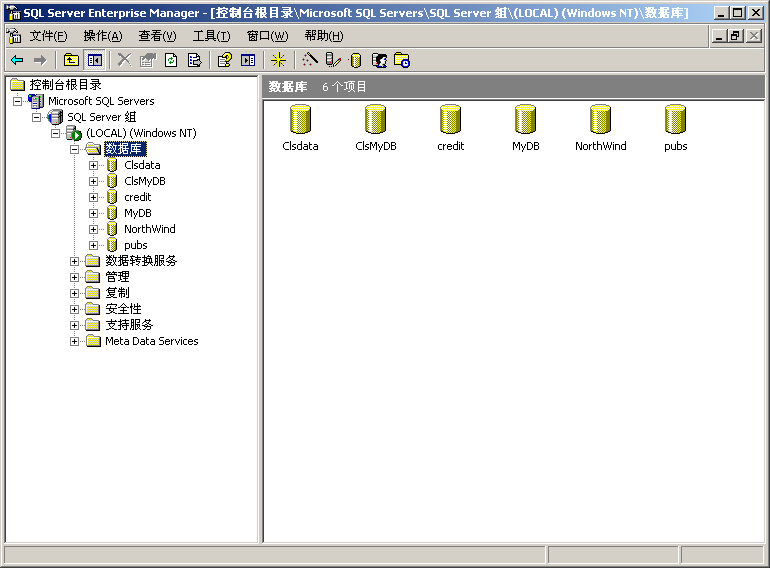The image size is (770, 568).
Task: Click pubs database icon in right pane
Action: click(x=675, y=119)
